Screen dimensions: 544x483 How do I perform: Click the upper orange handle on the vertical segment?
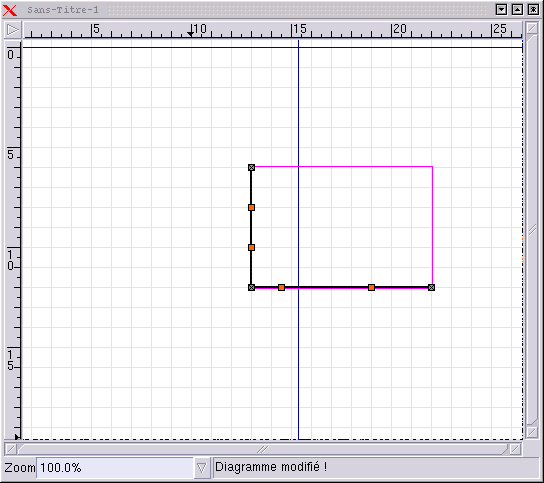pos(252,207)
